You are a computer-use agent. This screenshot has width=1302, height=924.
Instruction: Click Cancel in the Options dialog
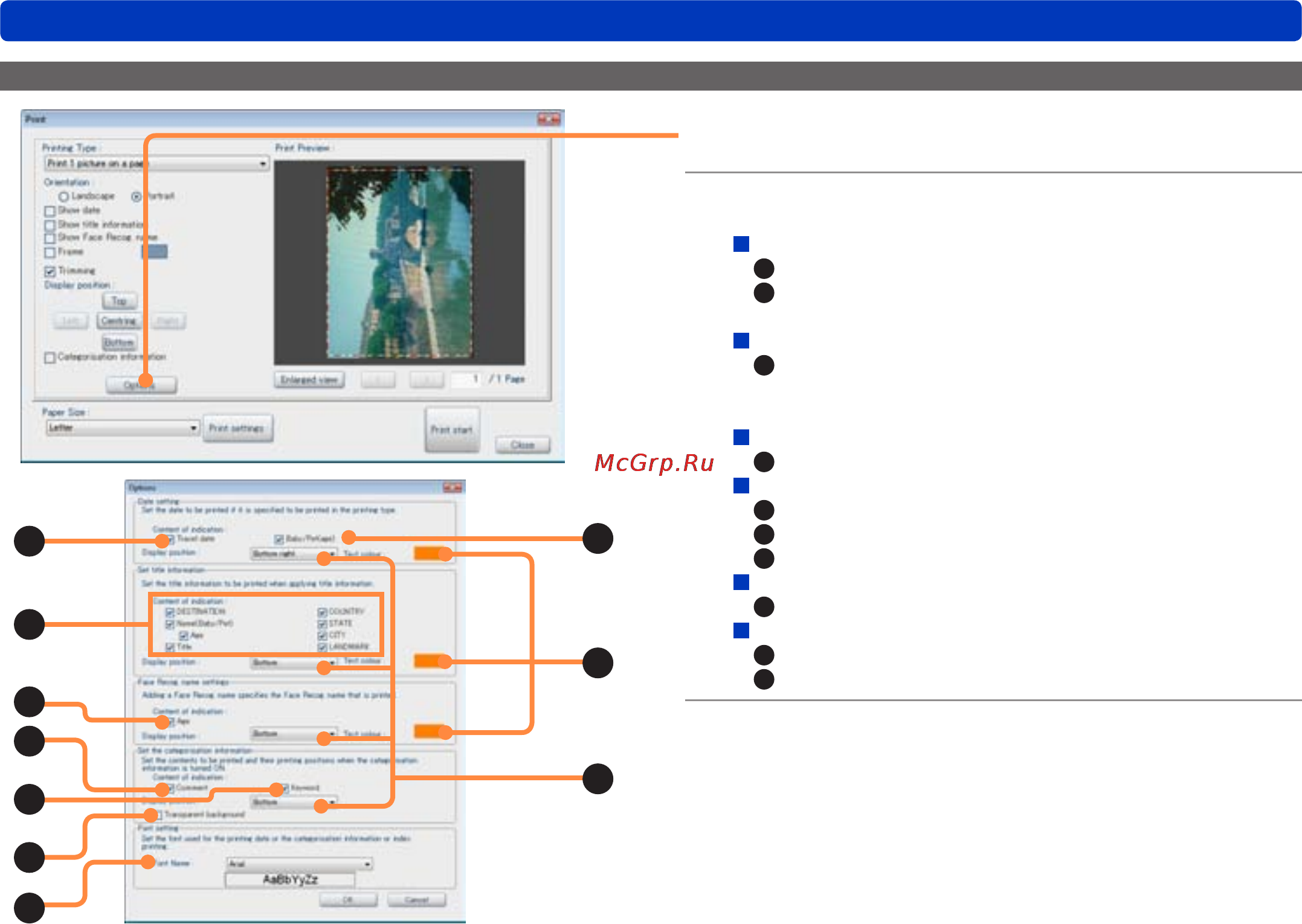(416, 900)
